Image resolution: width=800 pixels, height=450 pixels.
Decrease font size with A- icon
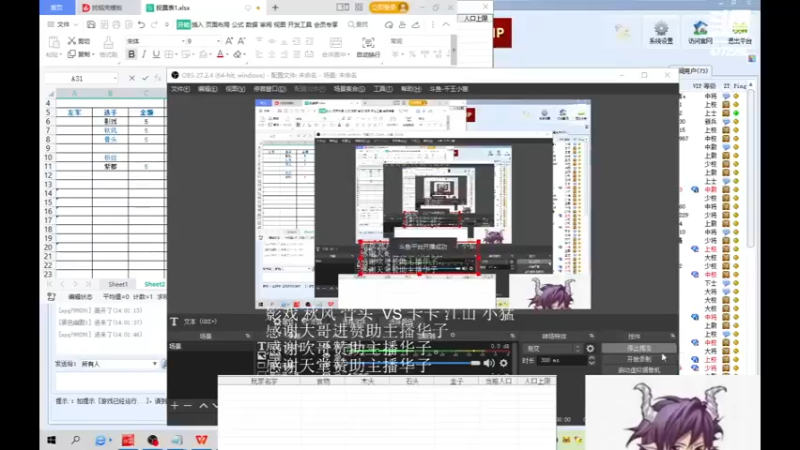pos(242,41)
